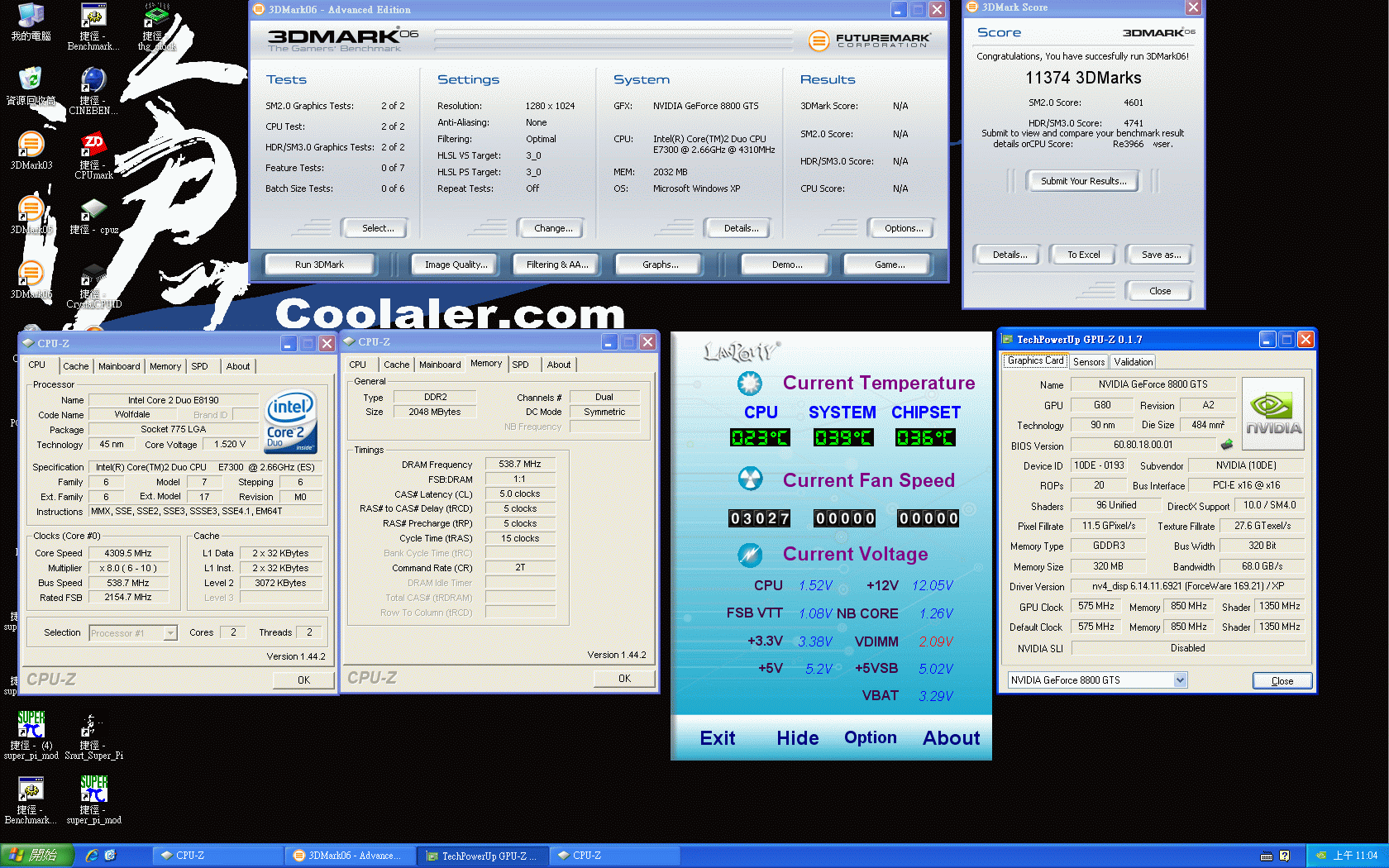The width and height of the screenshot is (1389, 868).
Task: Click the Current Voltage lightning icon
Action: tap(750, 554)
